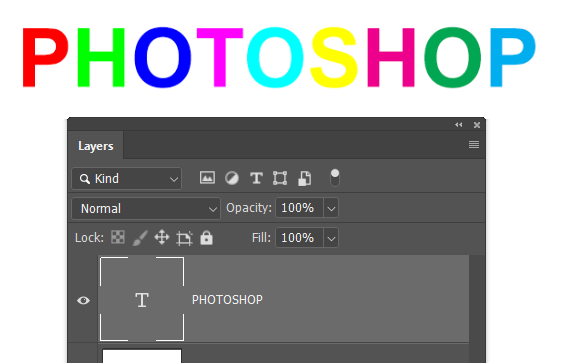The image size is (570, 363).
Task: Open the Kind filter type dropdown
Action: click(127, 178)
